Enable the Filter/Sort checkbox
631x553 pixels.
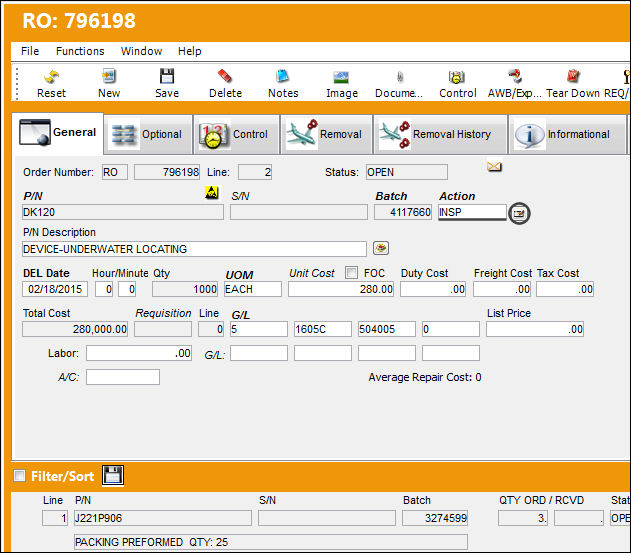tap(19, 476)
